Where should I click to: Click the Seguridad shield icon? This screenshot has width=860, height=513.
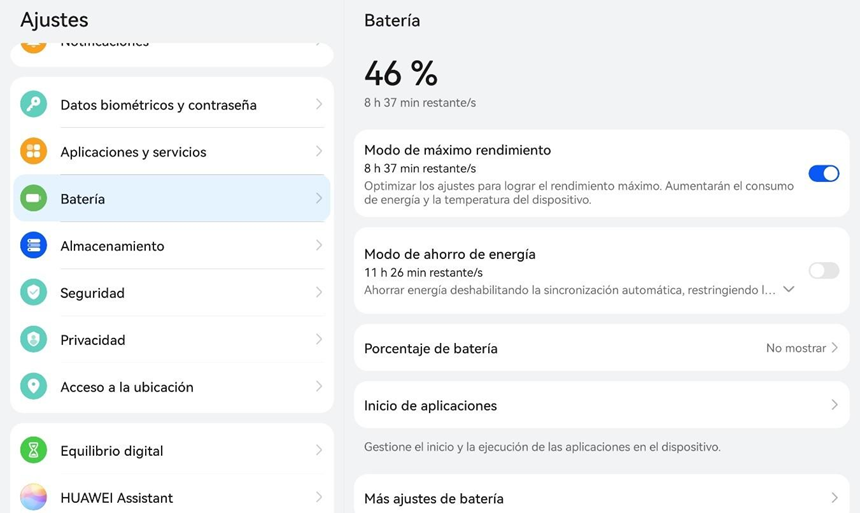33,292
